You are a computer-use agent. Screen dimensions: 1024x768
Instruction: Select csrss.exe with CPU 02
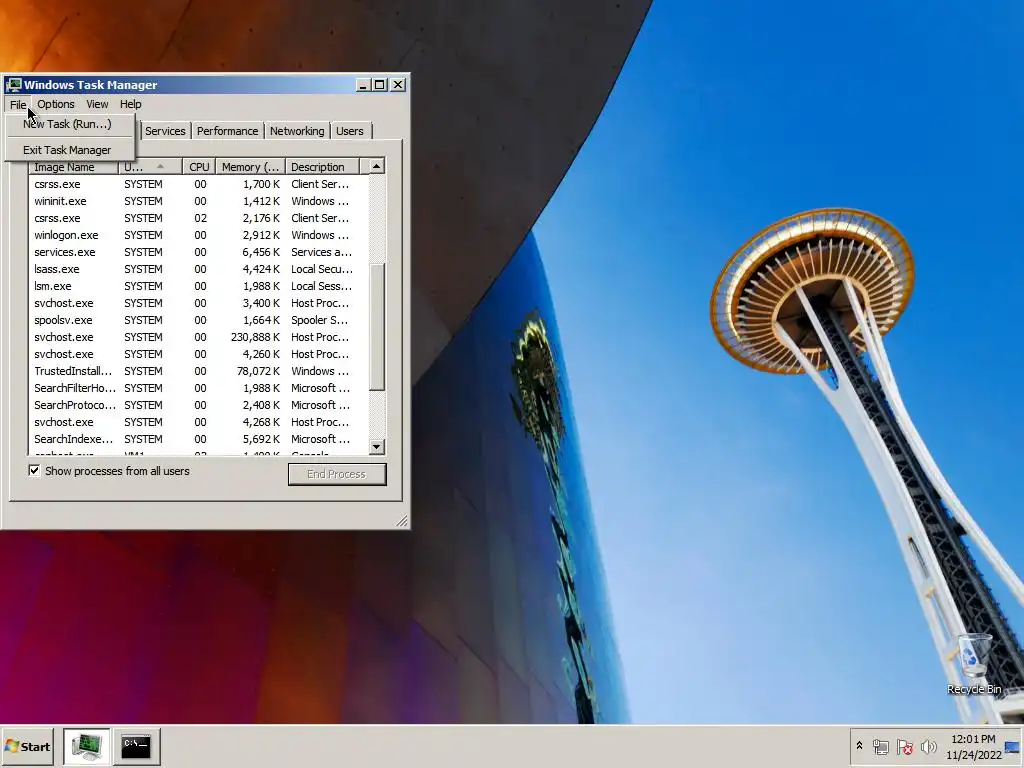point(199,218)
